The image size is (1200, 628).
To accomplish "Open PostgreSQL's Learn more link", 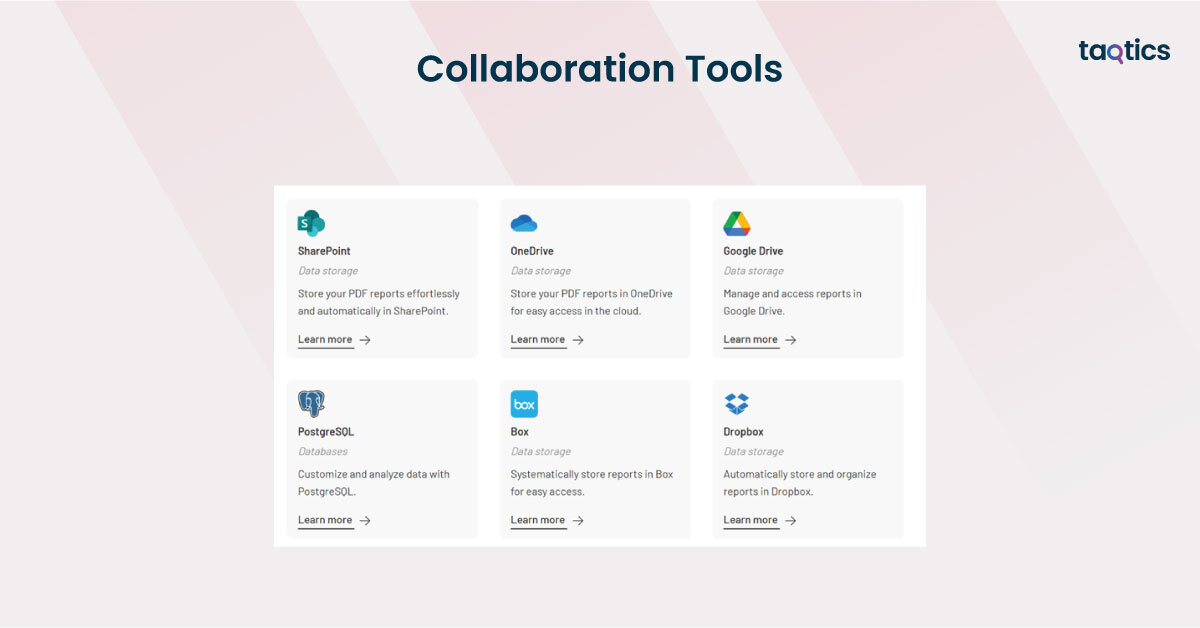I will click(325, 520).
